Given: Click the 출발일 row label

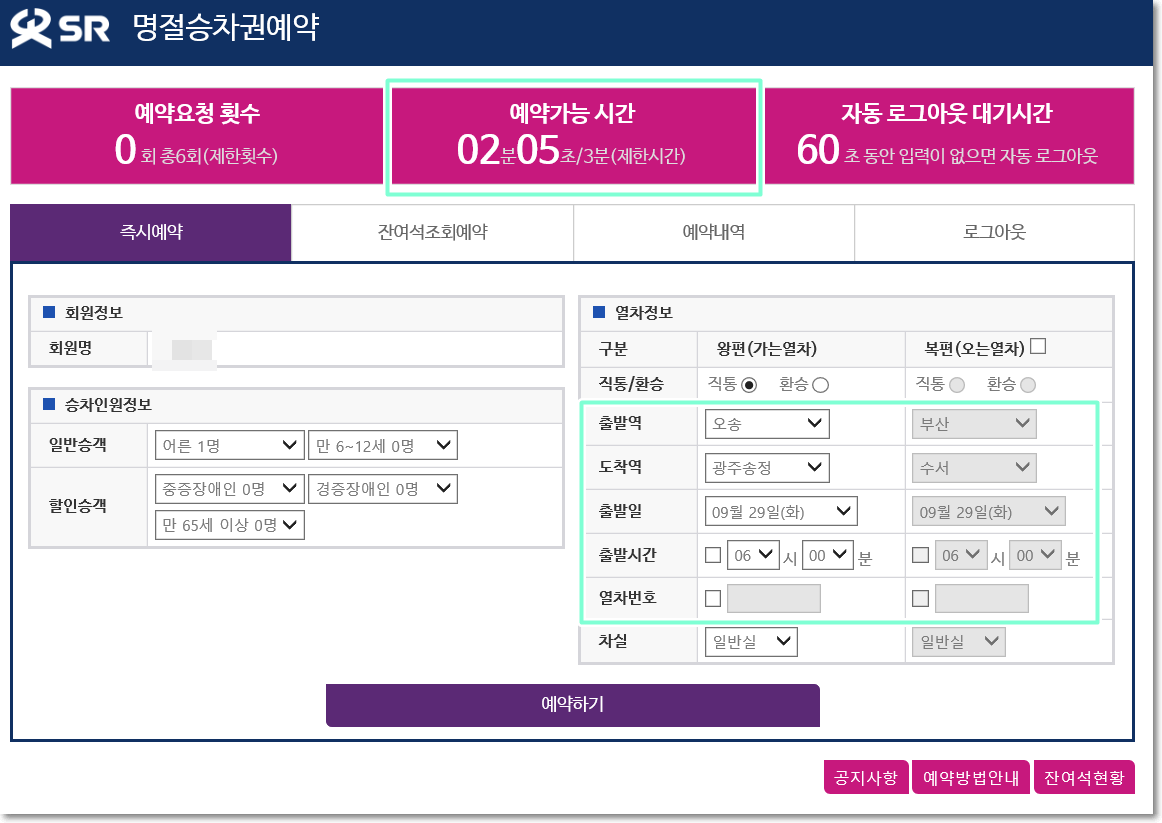Looking at the screenshot, I should [620, 511].
